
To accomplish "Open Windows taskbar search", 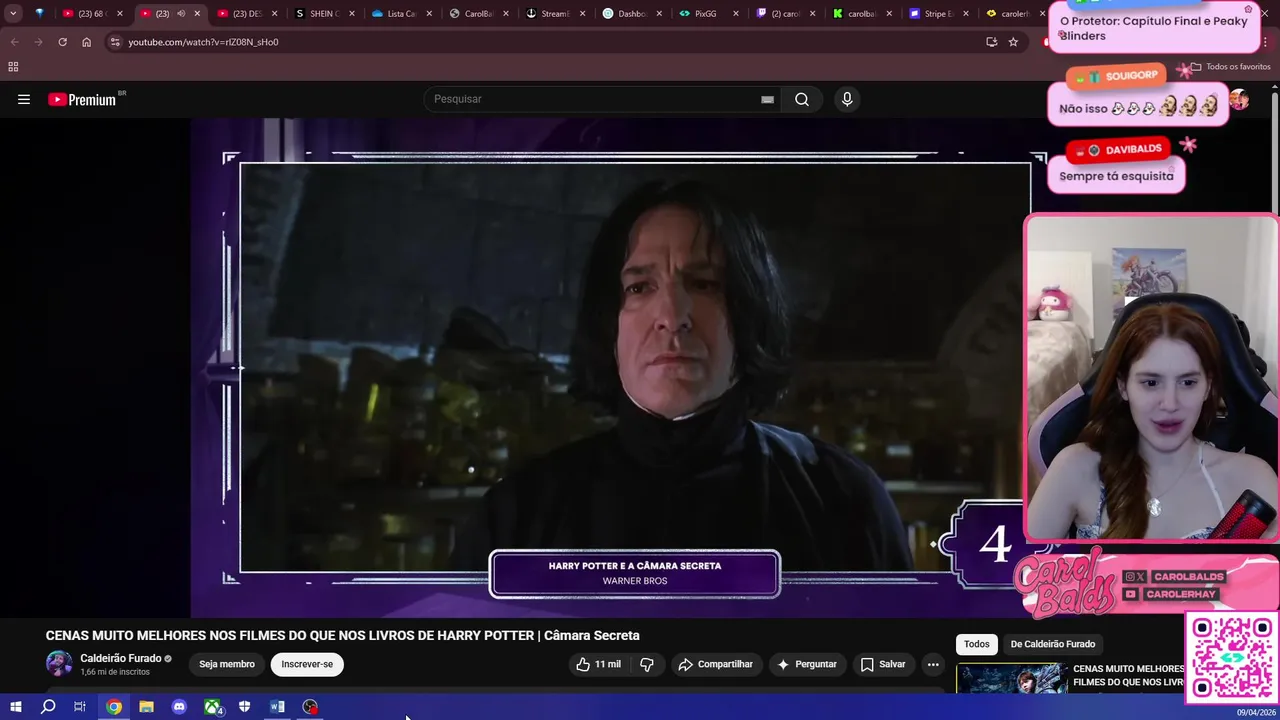I will click(x=48, y=707).
